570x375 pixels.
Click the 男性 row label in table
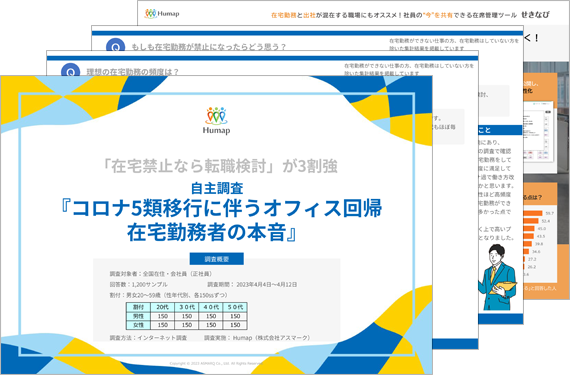point(139,316)
